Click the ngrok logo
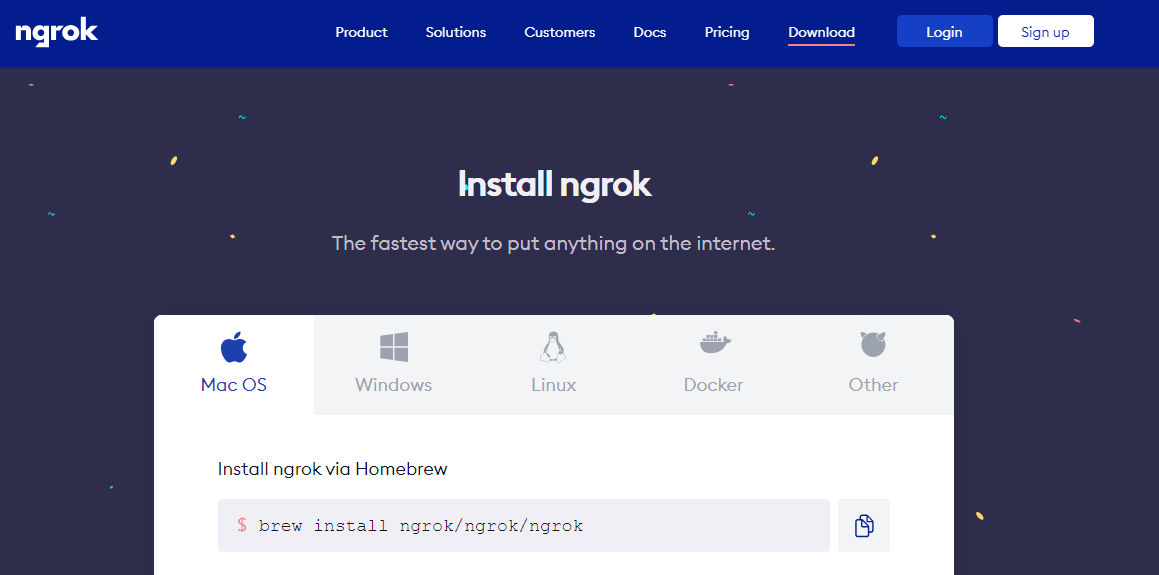The width and height of the screenshot is (1159, 575). [57, 32]
